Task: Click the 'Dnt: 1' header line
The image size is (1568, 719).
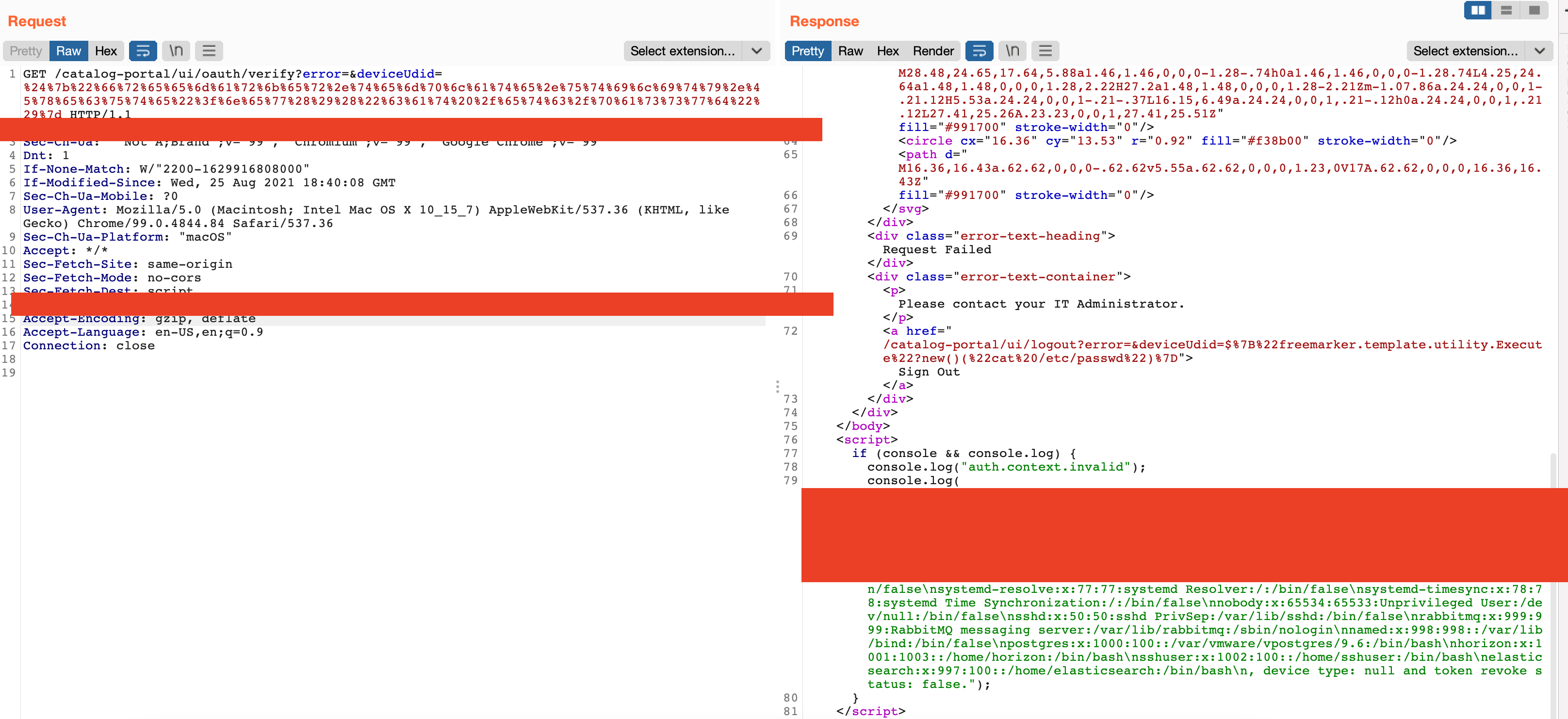Action: (x=46, y=155)
